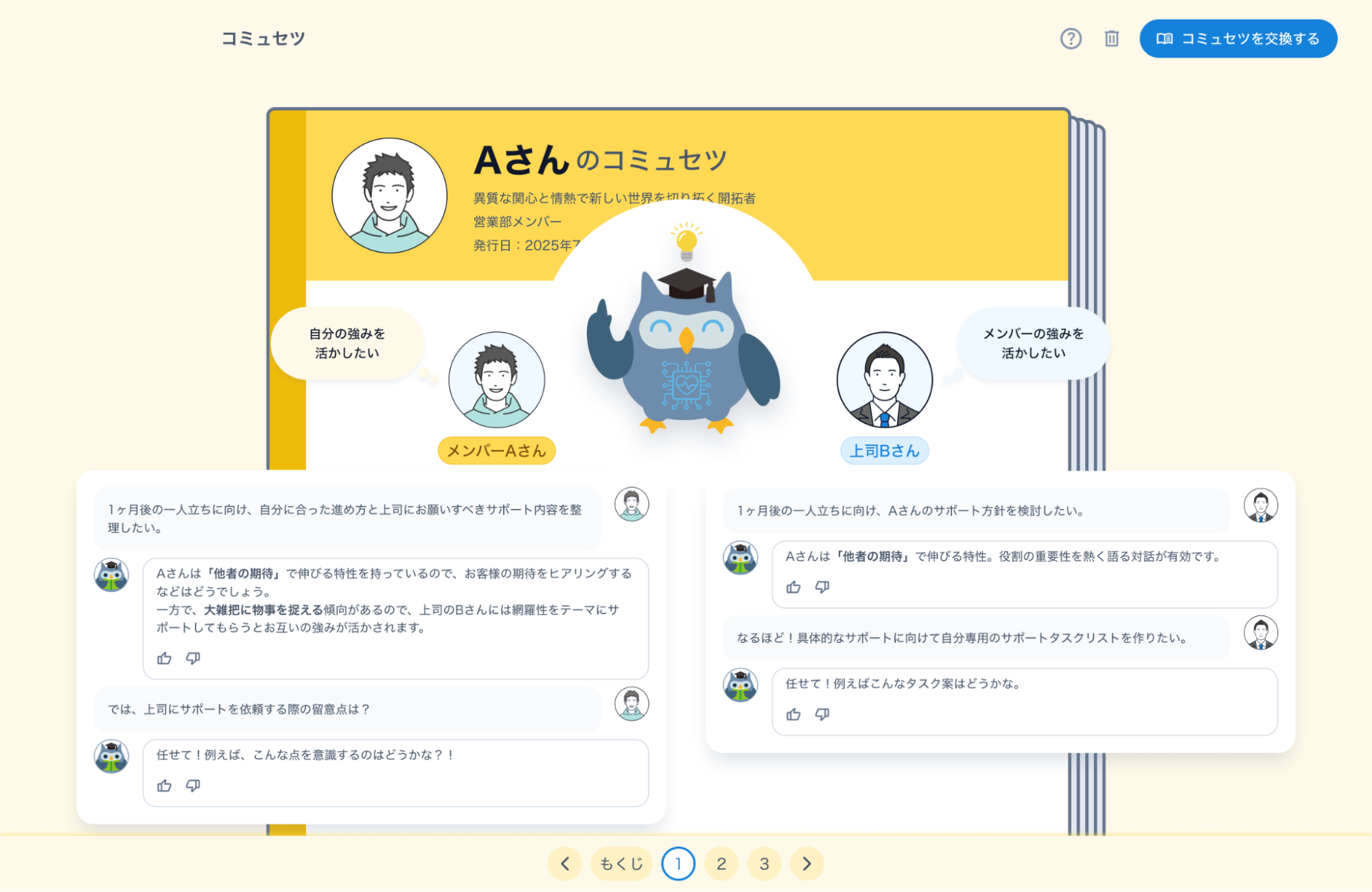Open the もくじ table of contents
This screenshot has height=892, width=1372.
621,863
